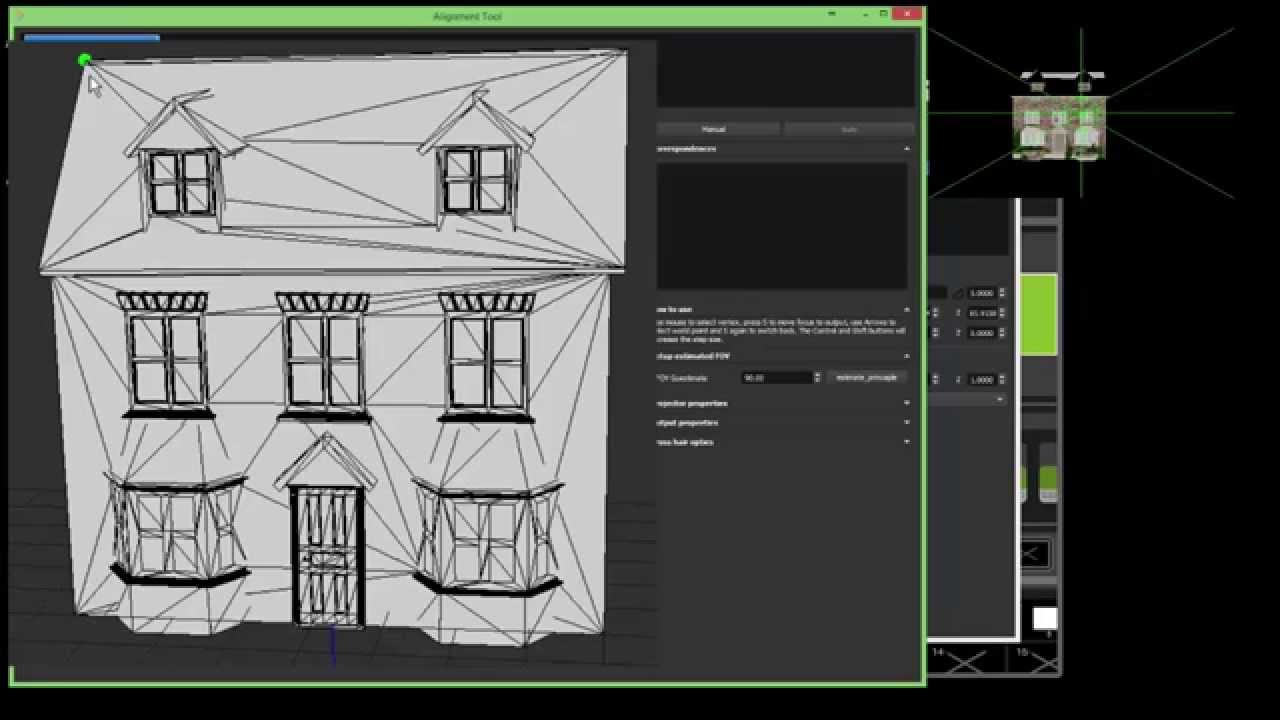Click the large green color swatch in the background window
The image size is (1280, 720).
[x=1038, y=314]
